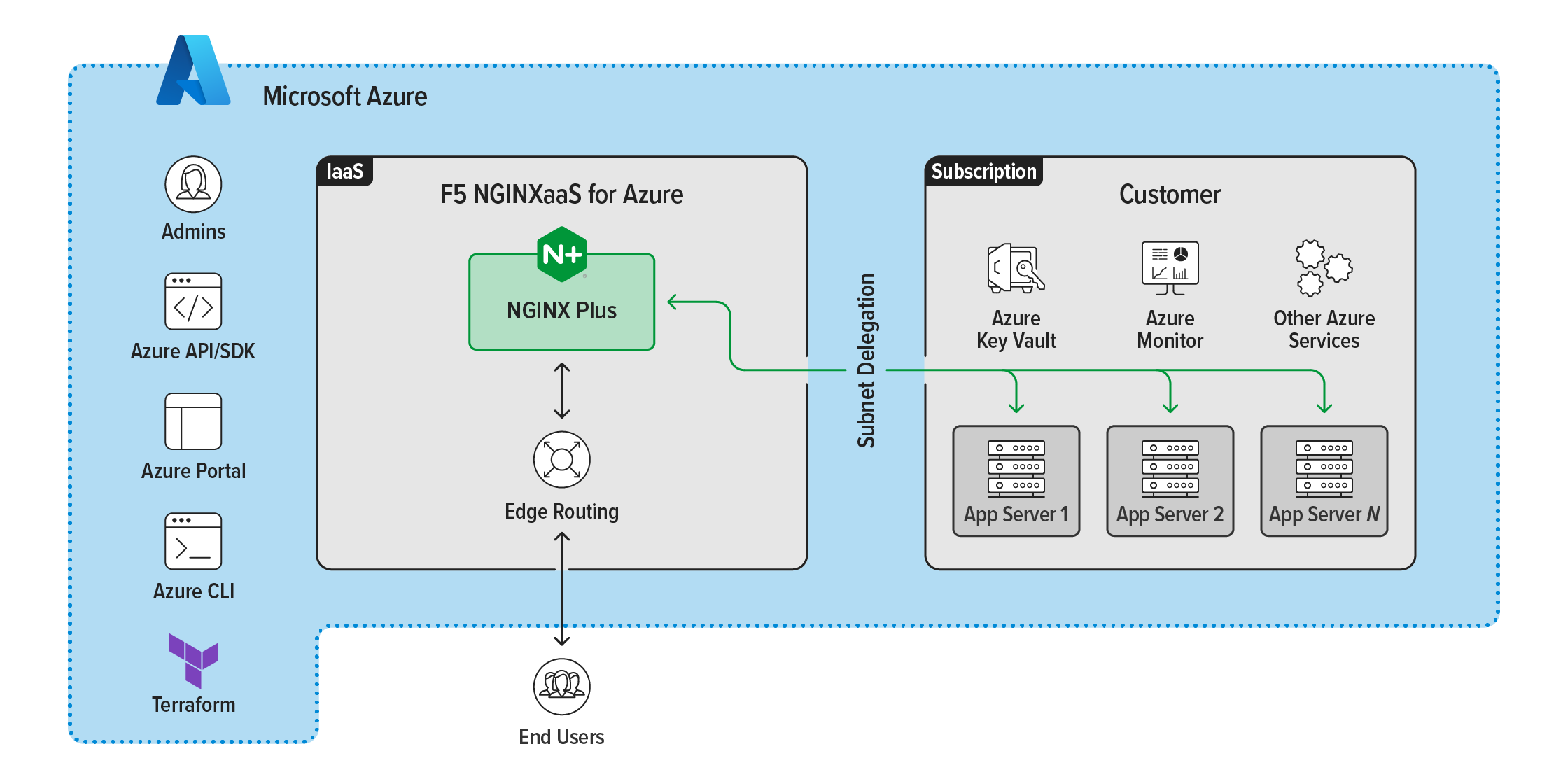The height and width of the screenshot is (770, 1568).
Task: Click the 'App Server N' label text
Action: [1324, 514]
